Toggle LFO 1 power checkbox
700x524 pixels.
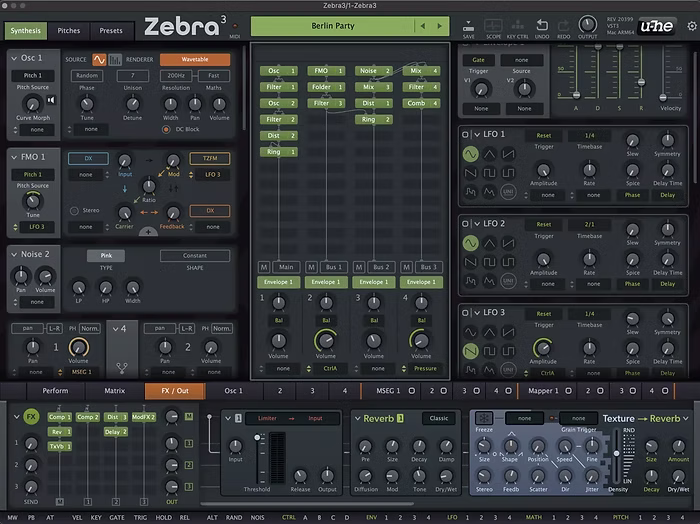[x=465, y=134]
